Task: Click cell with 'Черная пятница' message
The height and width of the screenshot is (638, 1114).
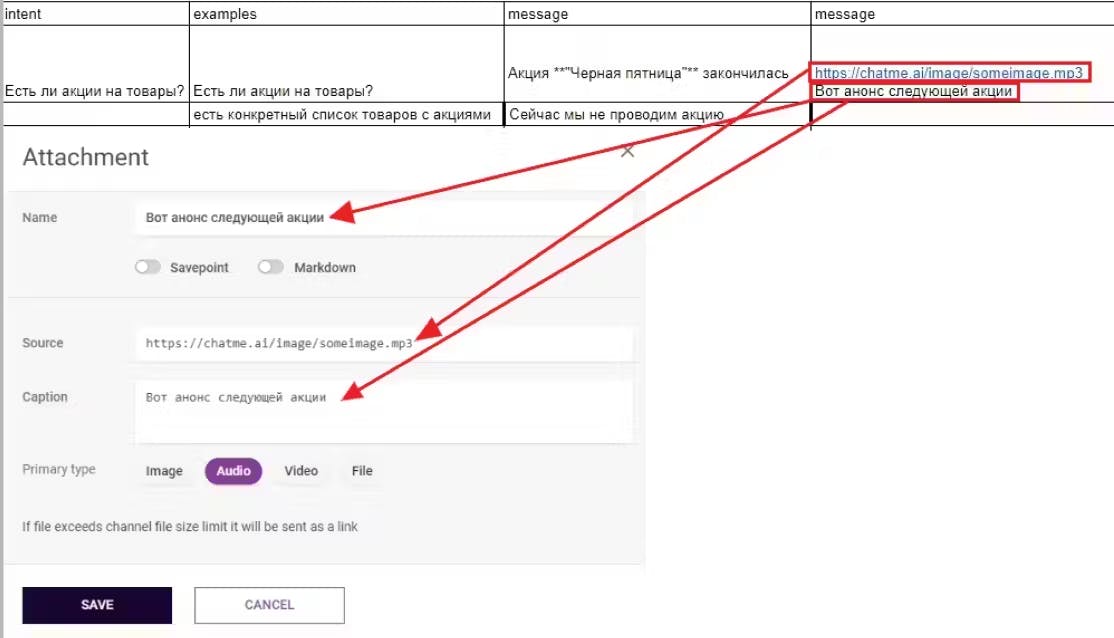Action: pos(657,65)
